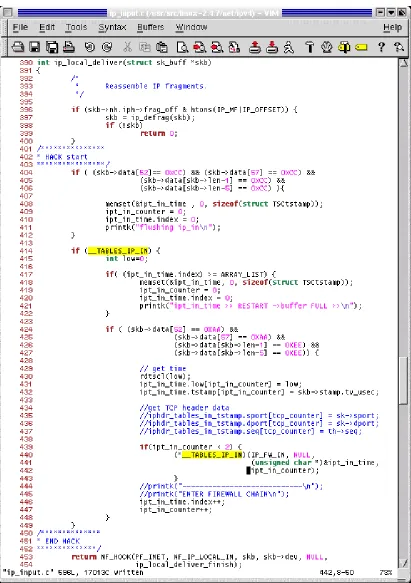Open the Tools menu

76,28
